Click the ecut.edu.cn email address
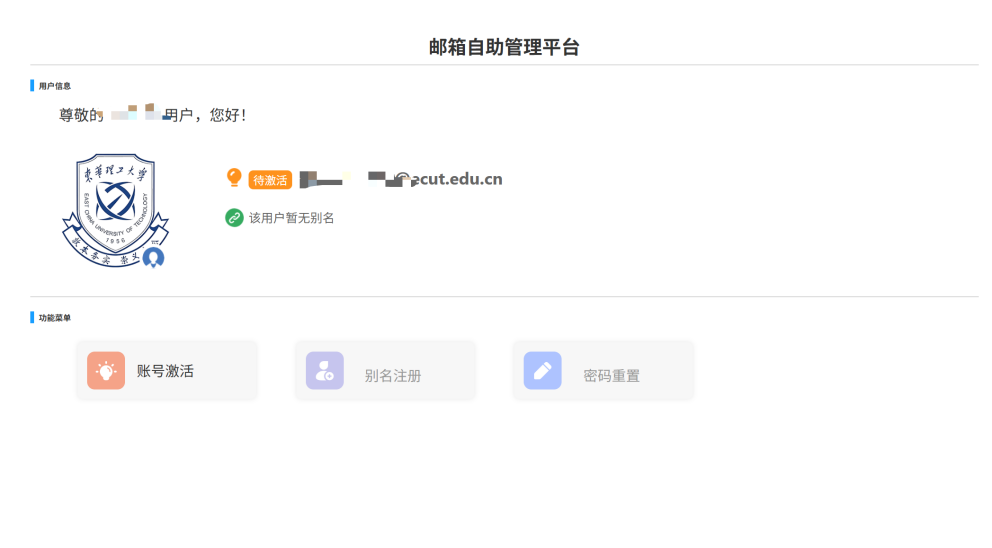The height and width of the screenshot is (548, 992). pyautogui.click(x=401, y=179)
